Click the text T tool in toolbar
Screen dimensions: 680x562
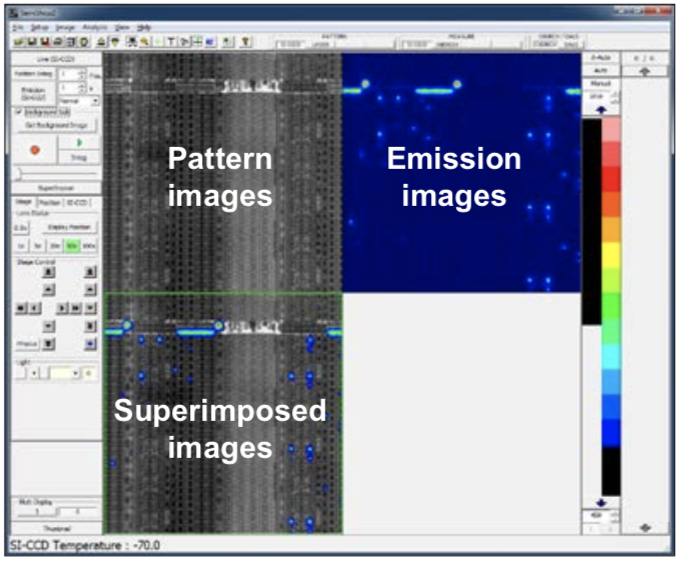coord(170,42)
